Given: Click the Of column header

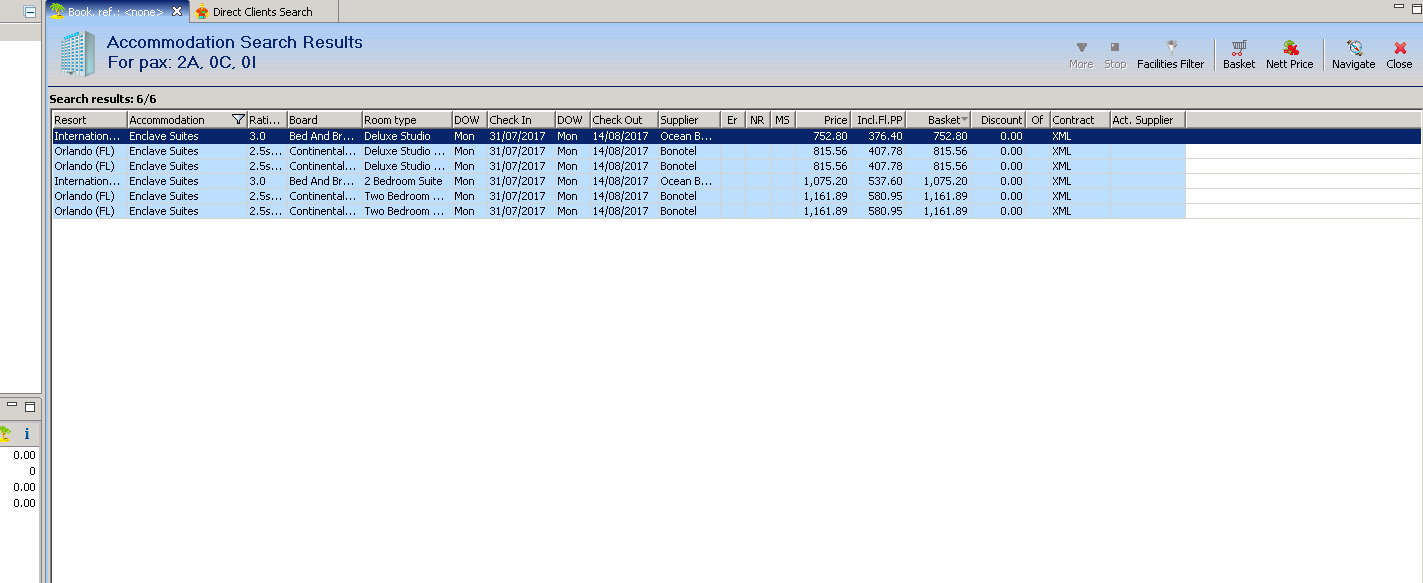Looking at the screenshot, I should tap(1038, 120).
